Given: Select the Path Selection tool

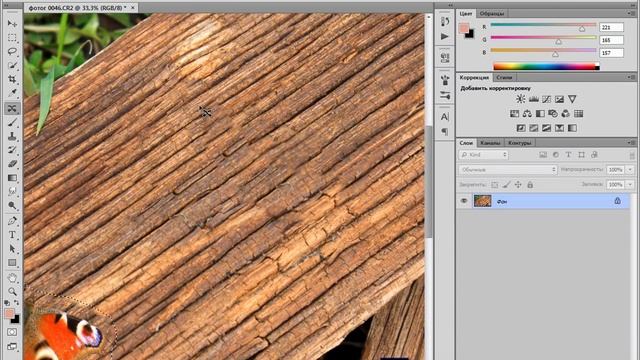Looking at the screenshot, I should (12, 249).
